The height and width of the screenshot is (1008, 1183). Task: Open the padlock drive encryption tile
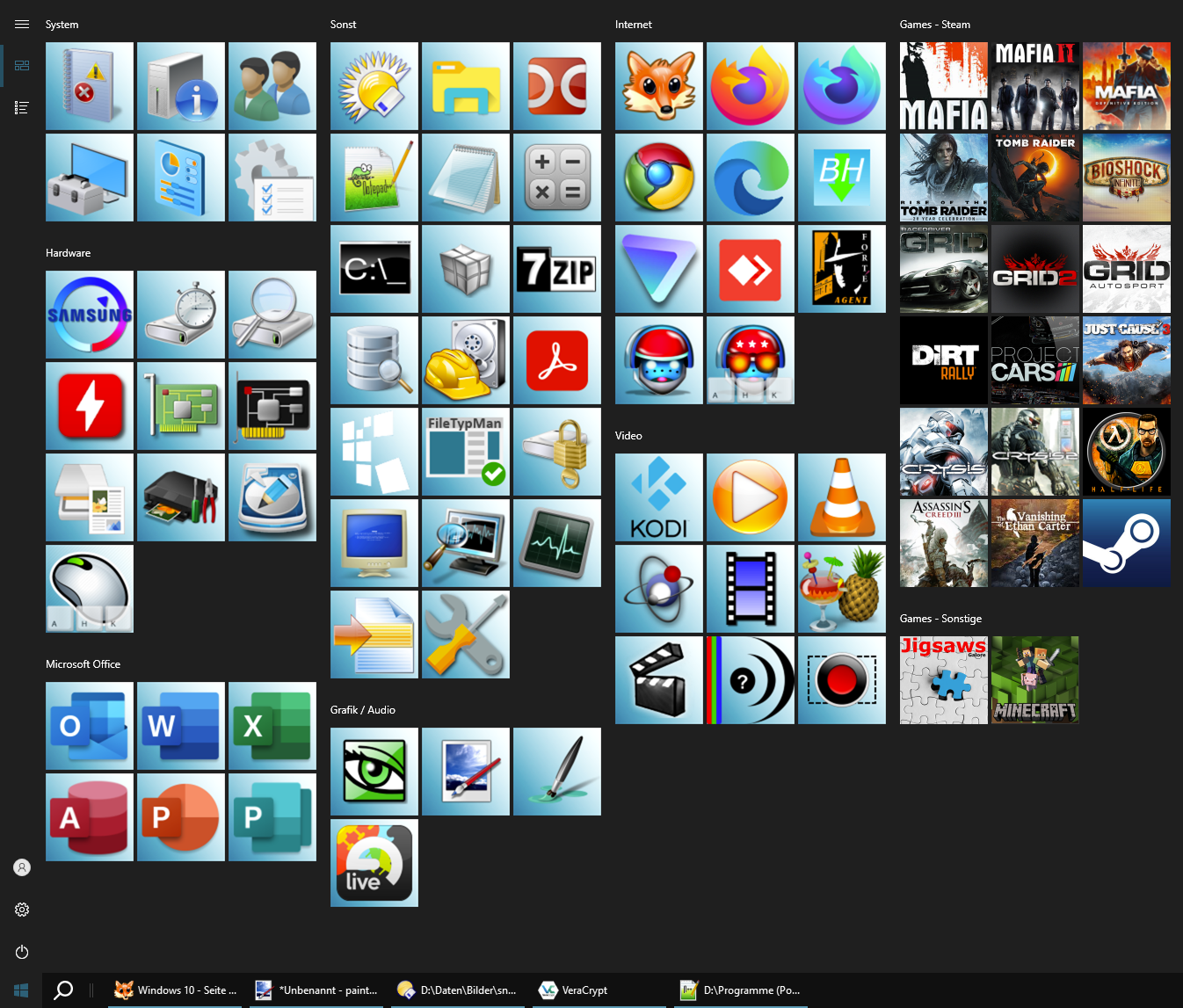pos(557,452)
